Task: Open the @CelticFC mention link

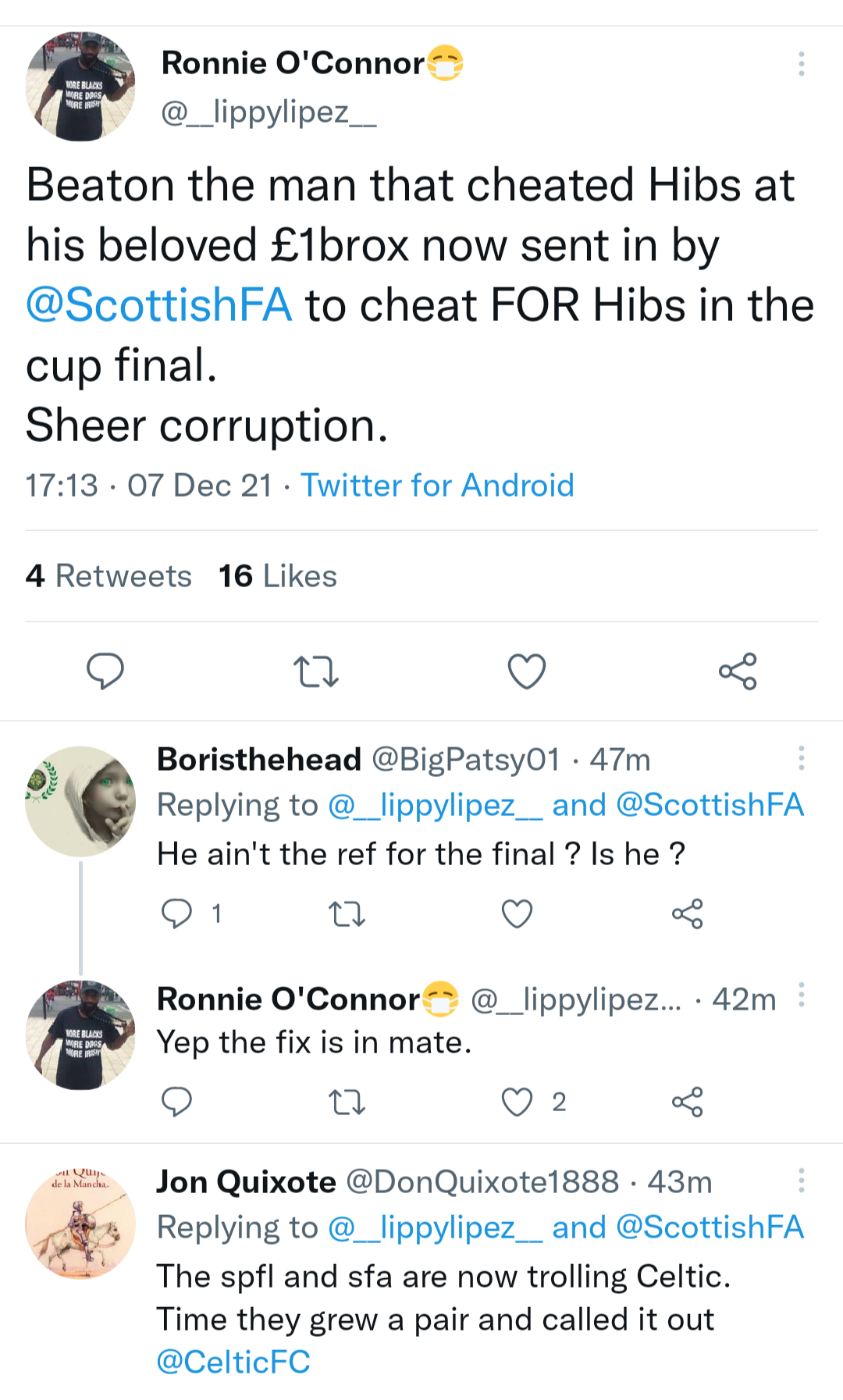Action: point(233,1362)
